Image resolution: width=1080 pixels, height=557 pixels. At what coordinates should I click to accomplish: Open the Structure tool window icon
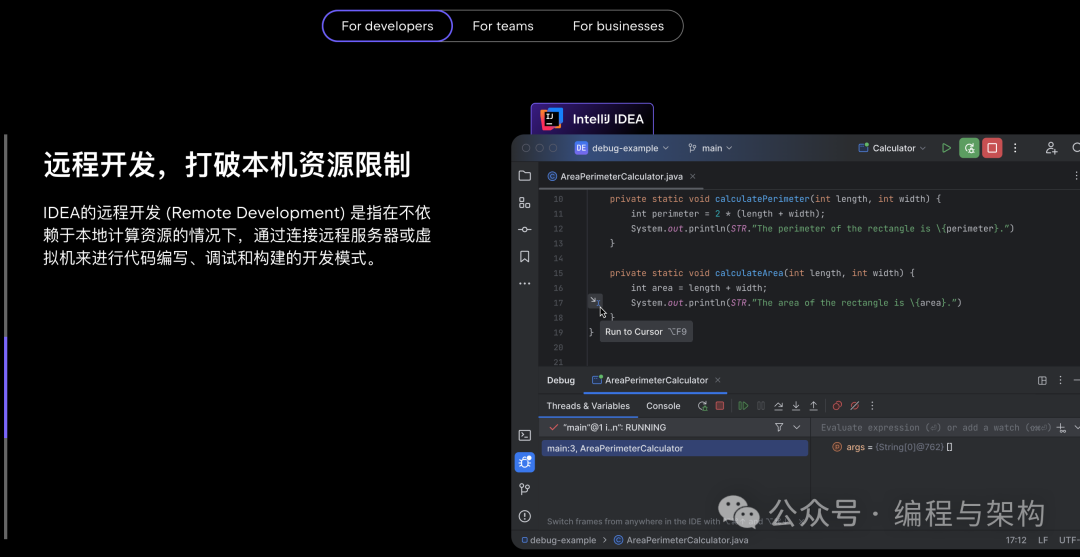pos(525,202)
